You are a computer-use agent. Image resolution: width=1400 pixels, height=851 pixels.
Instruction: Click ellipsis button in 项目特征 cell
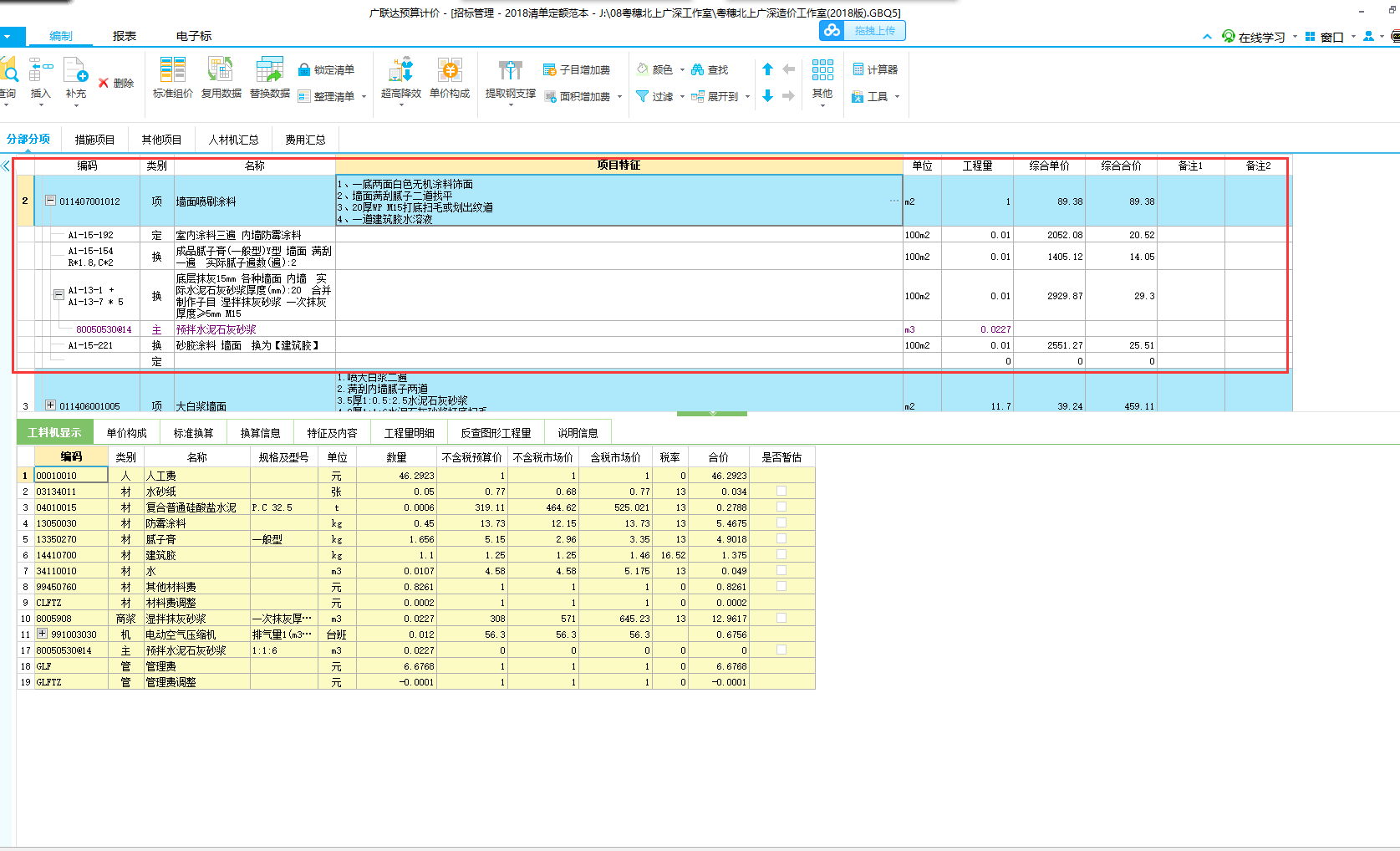[894, 201]
